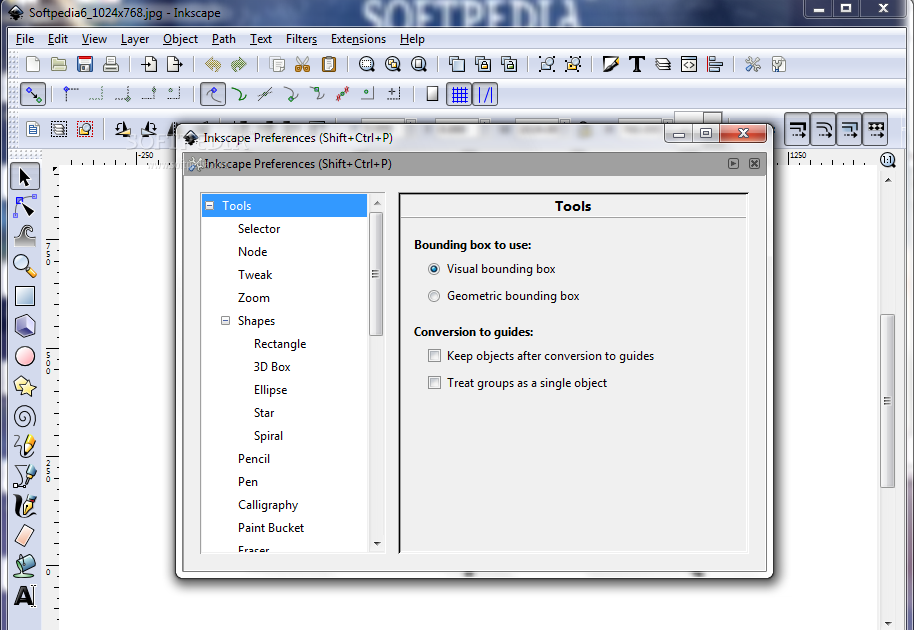Select Rectangle in the preferences tree
Image resolution: width=914 pixels, height=630 pixels.
280,344
